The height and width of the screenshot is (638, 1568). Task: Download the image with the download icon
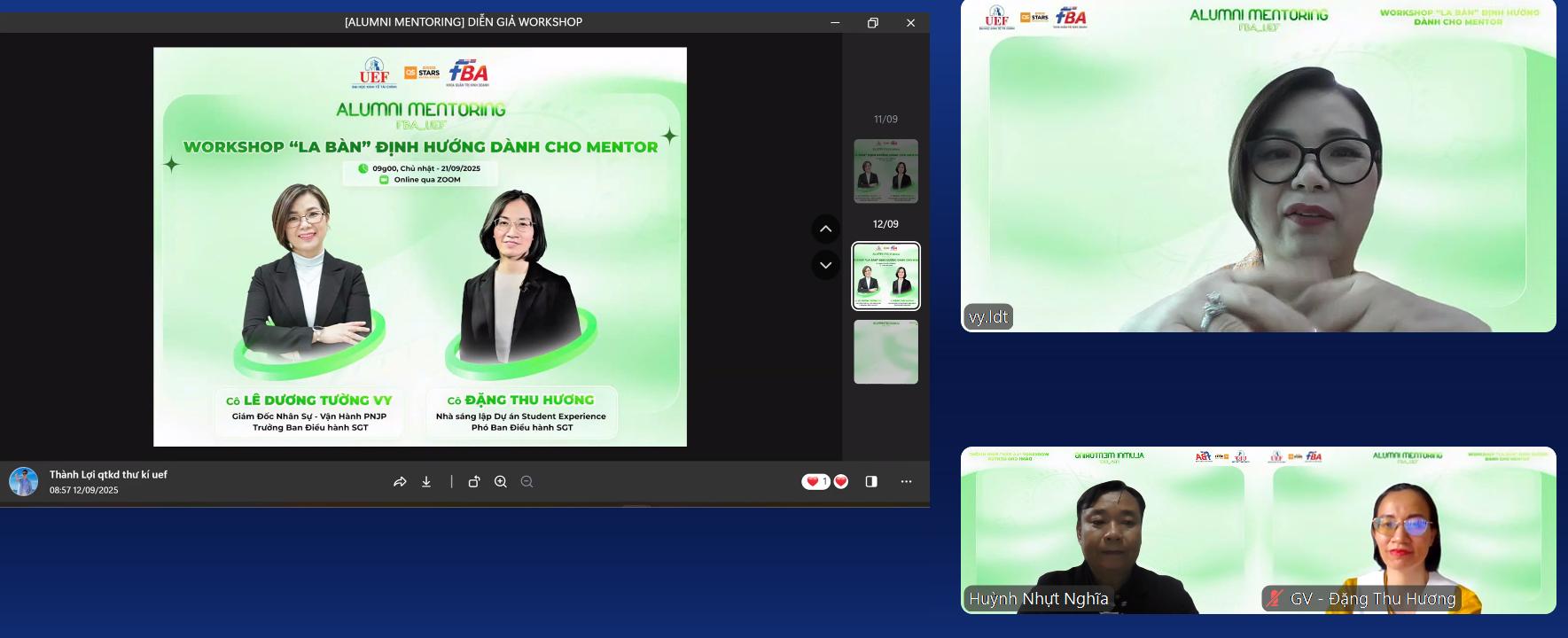coord(426,482)
